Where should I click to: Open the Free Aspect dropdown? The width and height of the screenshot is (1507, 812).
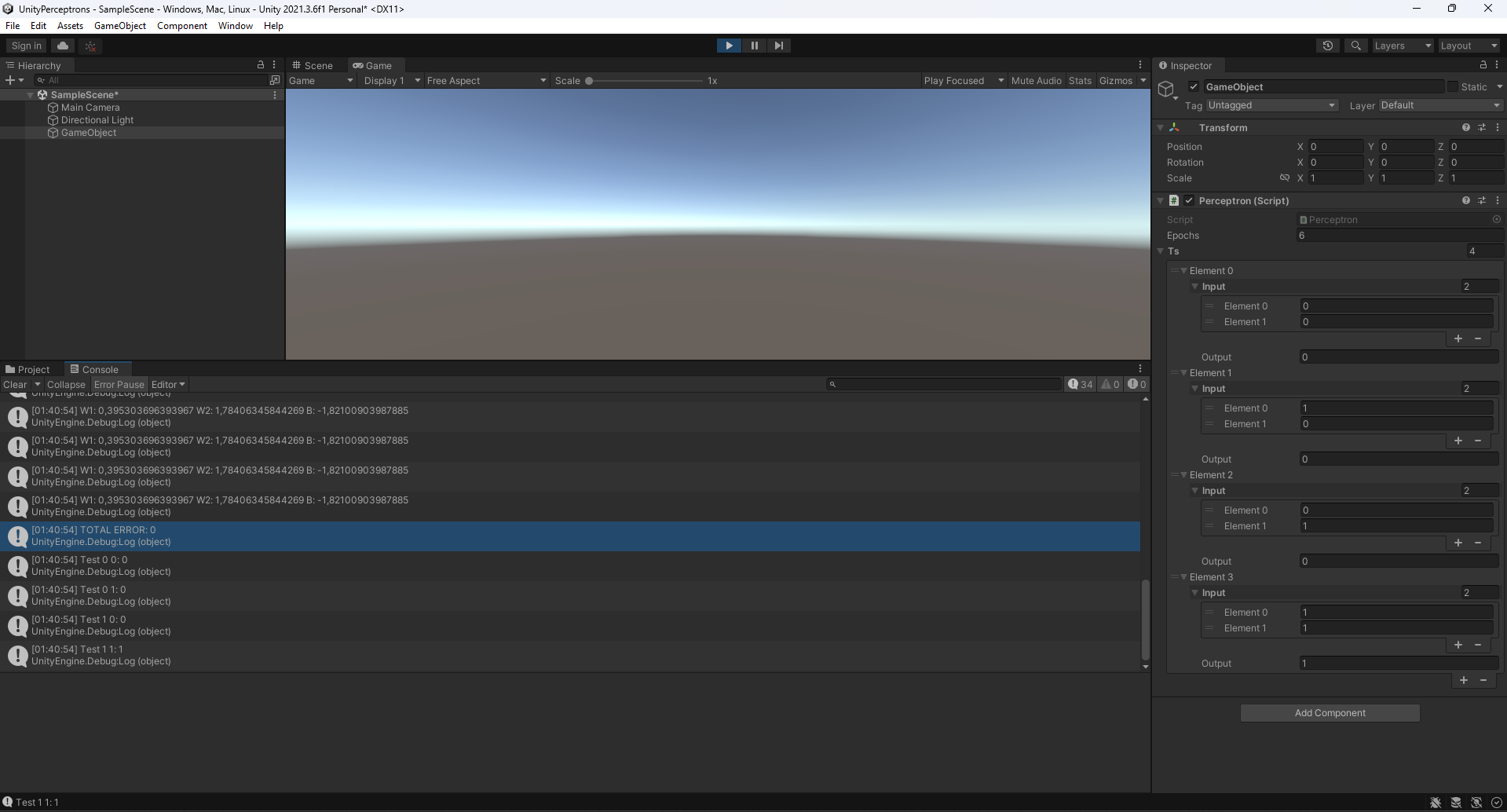(486, 80)
